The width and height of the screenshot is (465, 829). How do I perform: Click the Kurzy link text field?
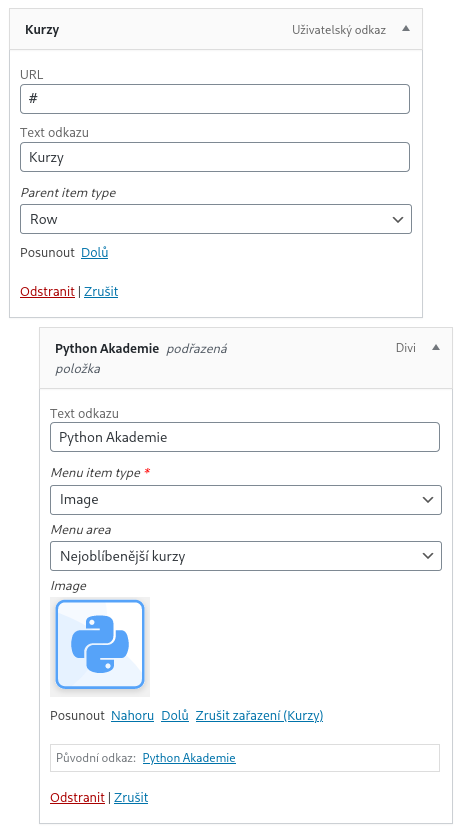coord(215,157)
